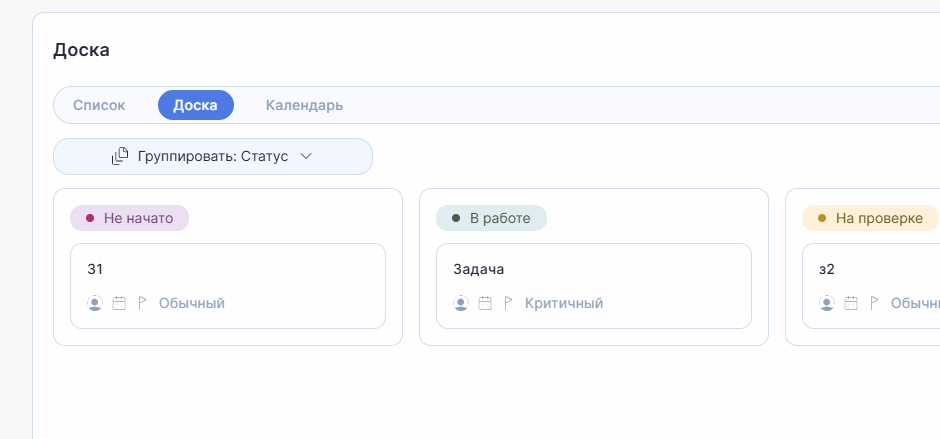The image size is (940, 439).
Task: Click assignee avatar icon on з2 card
Action: click(x=827, y=303)
